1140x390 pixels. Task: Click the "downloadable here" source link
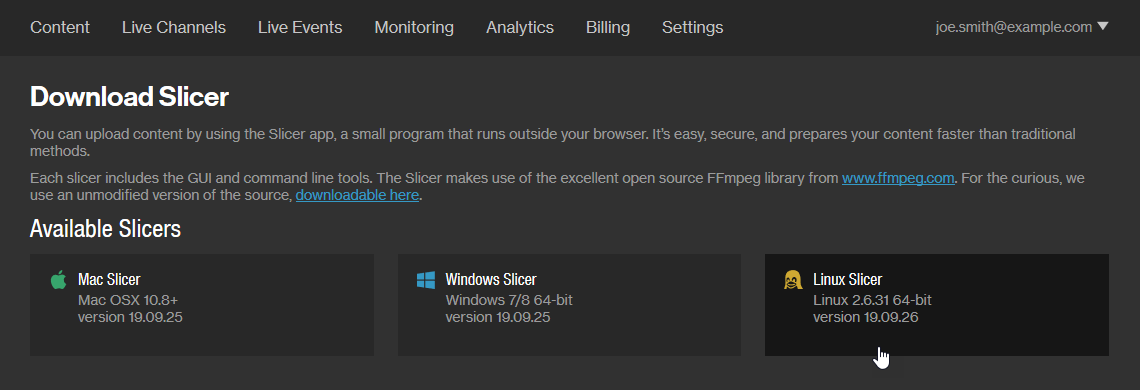pyautogui.click(x=357, y=196)
